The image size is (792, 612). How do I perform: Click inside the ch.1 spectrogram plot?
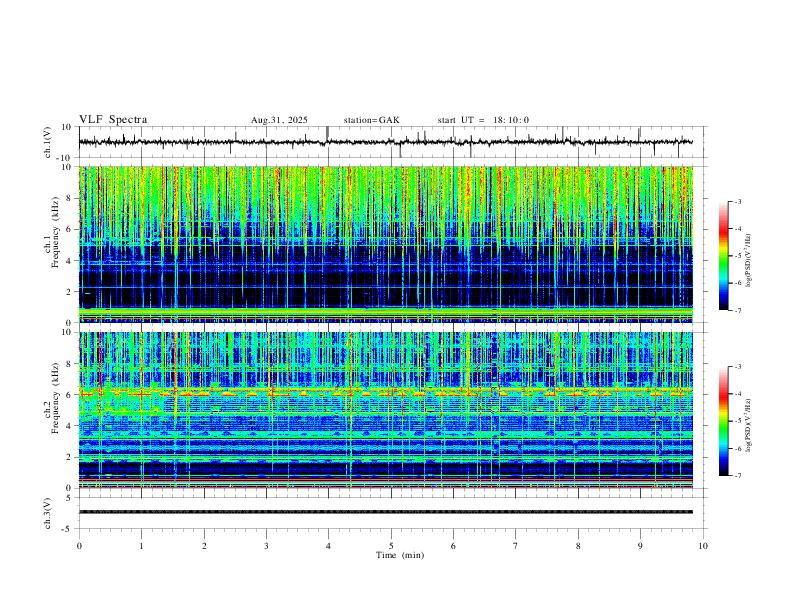click(385, 244)
